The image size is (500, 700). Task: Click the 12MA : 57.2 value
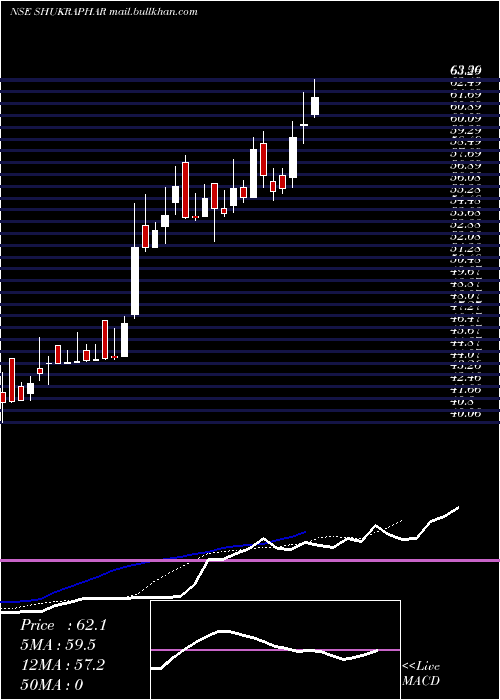click(x=63, y=665)
